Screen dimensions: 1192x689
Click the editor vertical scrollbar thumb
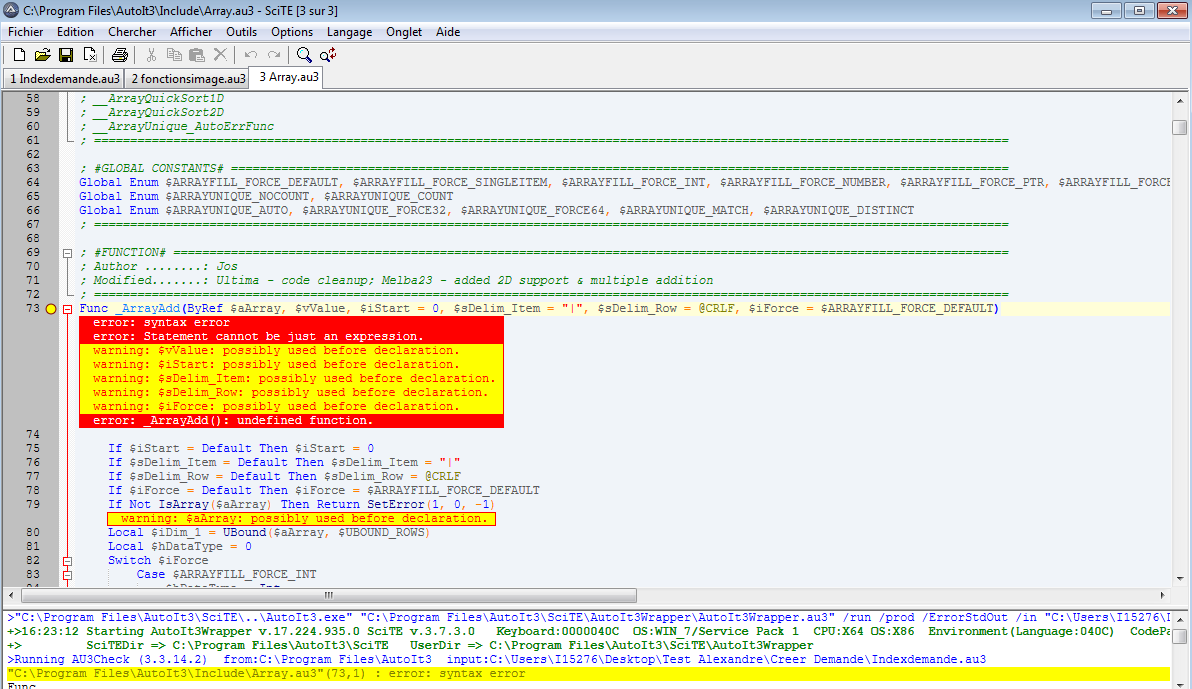tap(1180, 127)
